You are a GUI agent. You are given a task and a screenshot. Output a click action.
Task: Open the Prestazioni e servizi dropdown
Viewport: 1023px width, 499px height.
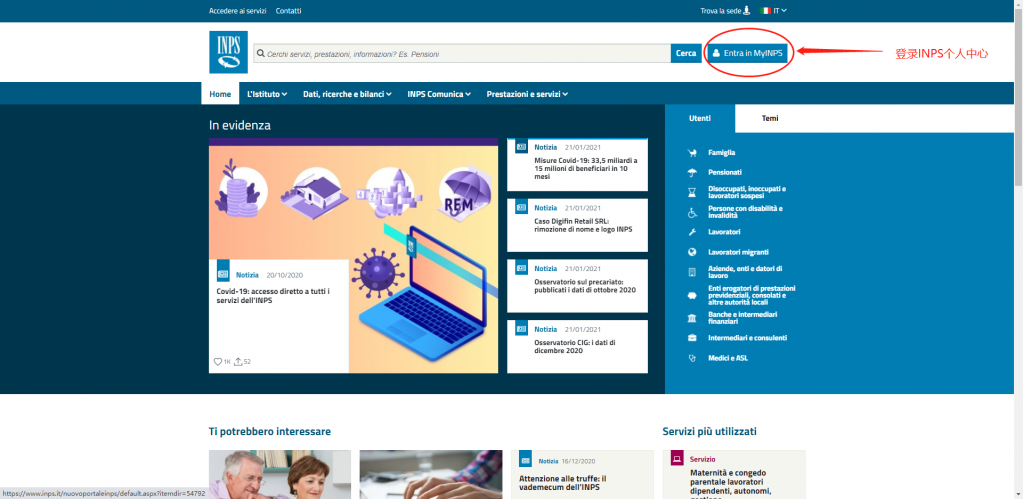(x=527, y=94)
